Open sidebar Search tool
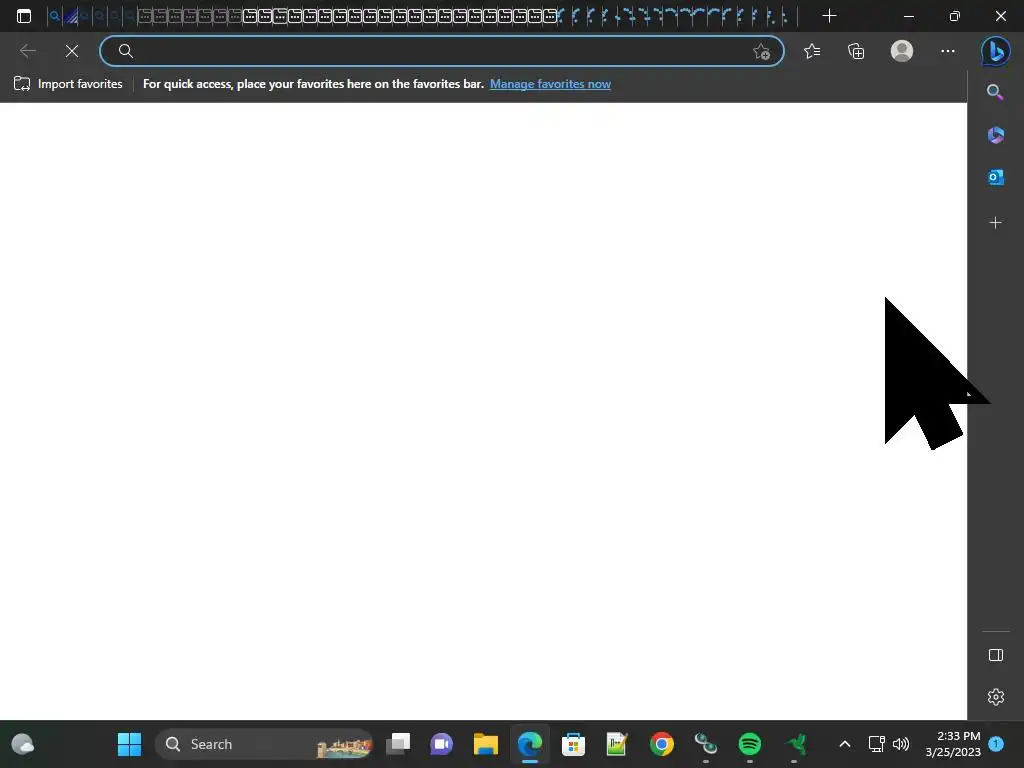Viewport: 1024px width, 768px height. (995, 92)
